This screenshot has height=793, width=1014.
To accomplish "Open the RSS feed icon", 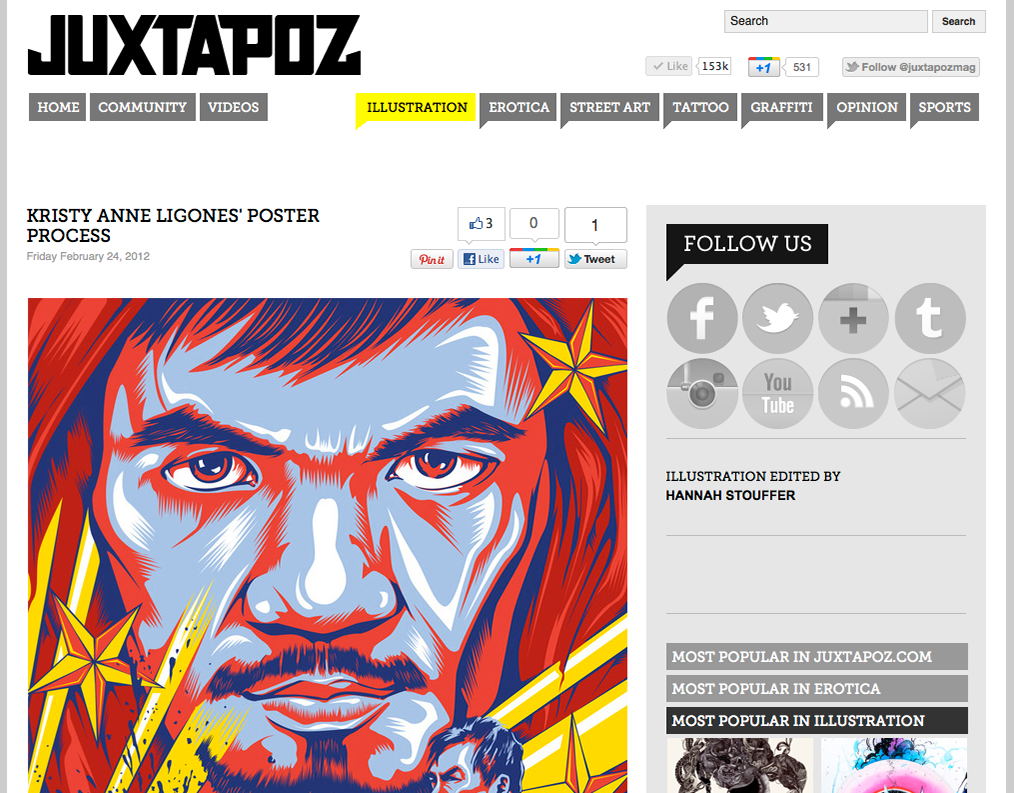I will (x=853, y=393).
